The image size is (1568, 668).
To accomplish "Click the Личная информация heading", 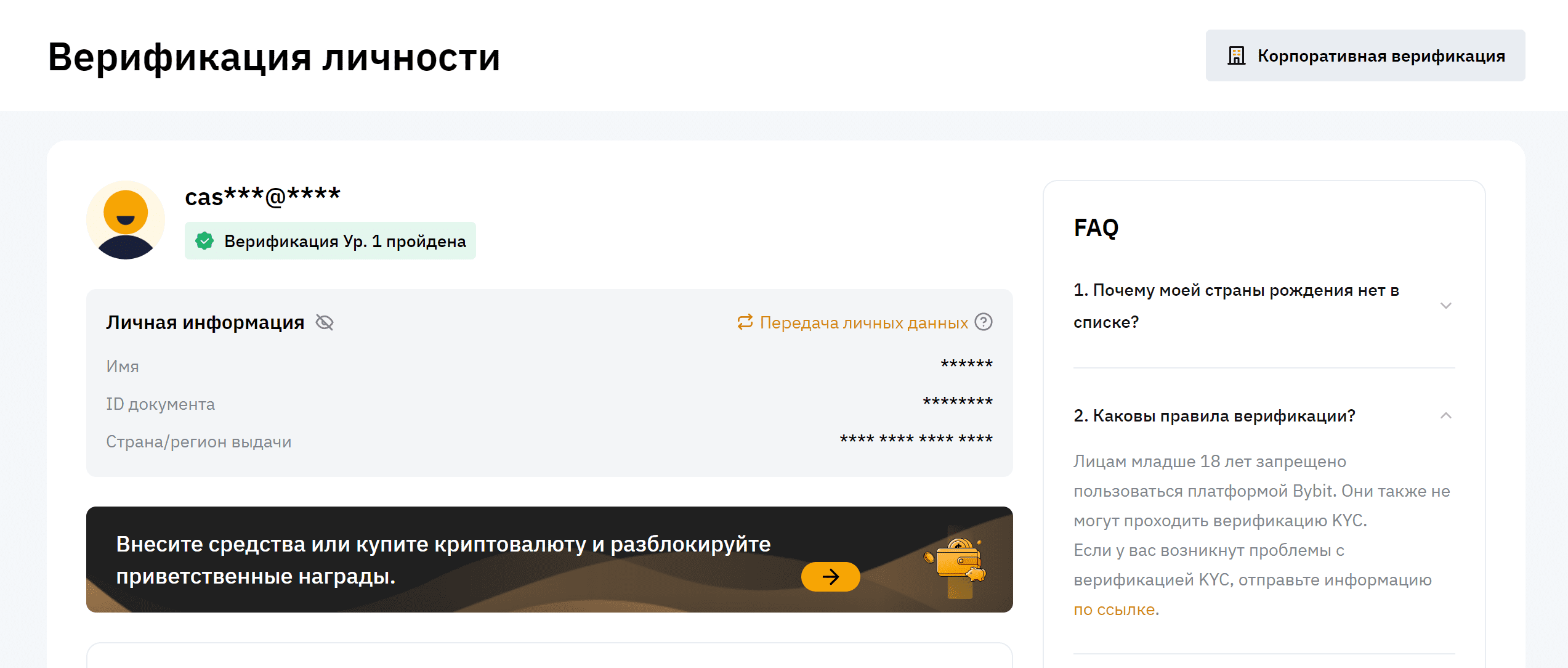I will [205, 322].
